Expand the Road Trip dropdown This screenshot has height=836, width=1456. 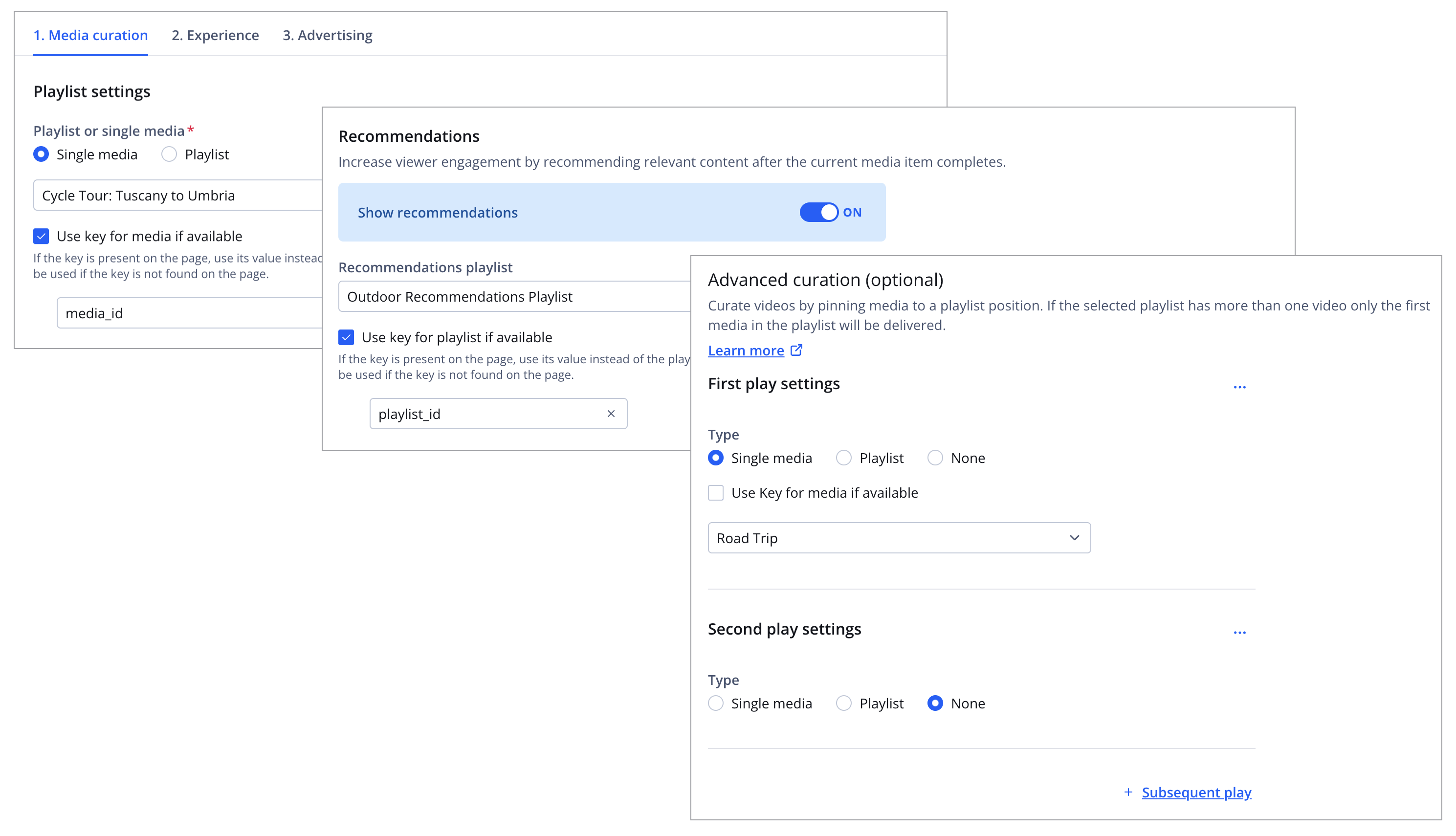899,538
